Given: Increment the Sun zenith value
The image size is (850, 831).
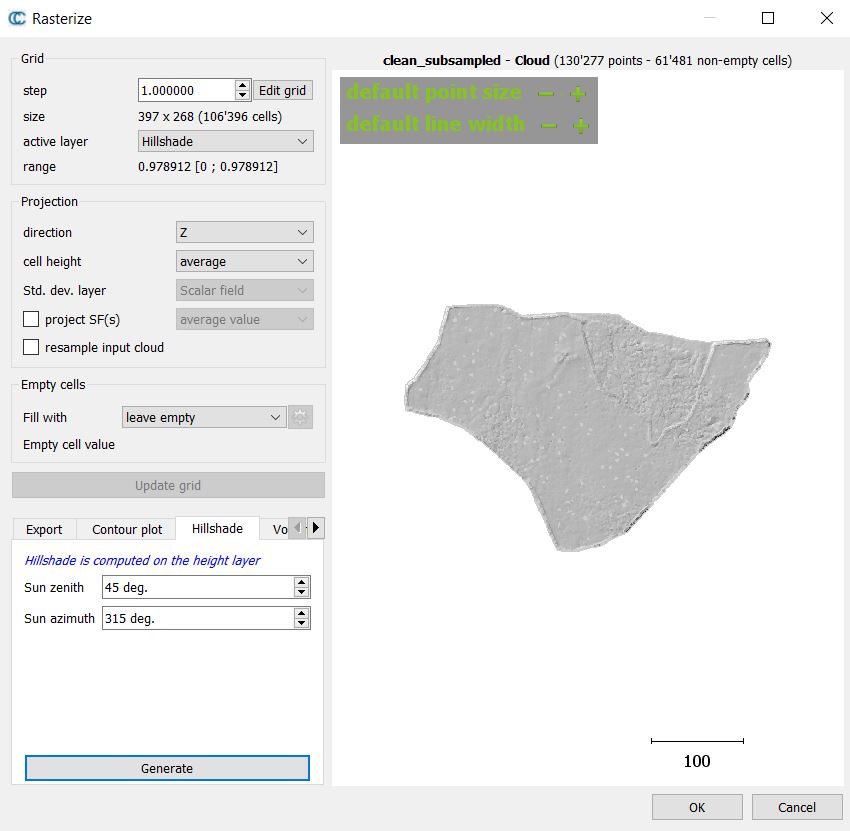Looking at the screenshot, I should 303,582.
